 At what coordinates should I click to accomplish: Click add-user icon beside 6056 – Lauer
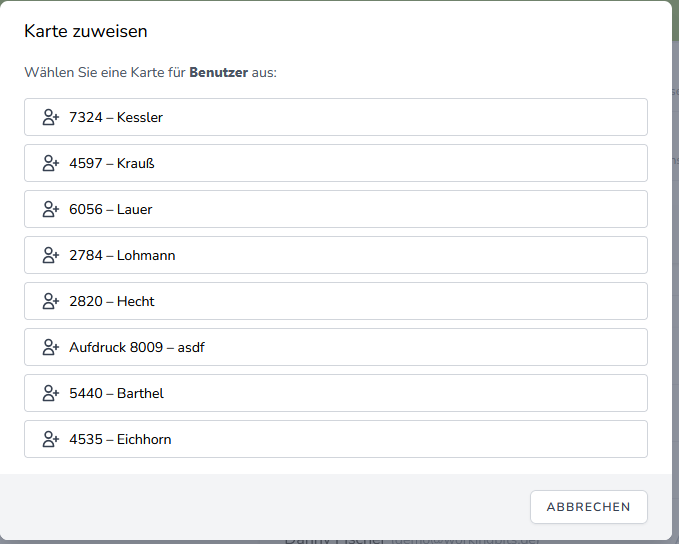point(51,209)
